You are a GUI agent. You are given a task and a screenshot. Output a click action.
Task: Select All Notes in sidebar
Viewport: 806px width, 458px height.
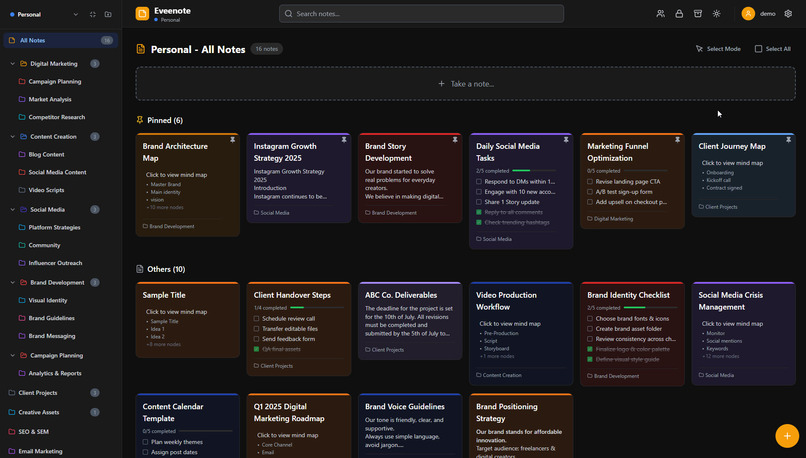(61, 40)
